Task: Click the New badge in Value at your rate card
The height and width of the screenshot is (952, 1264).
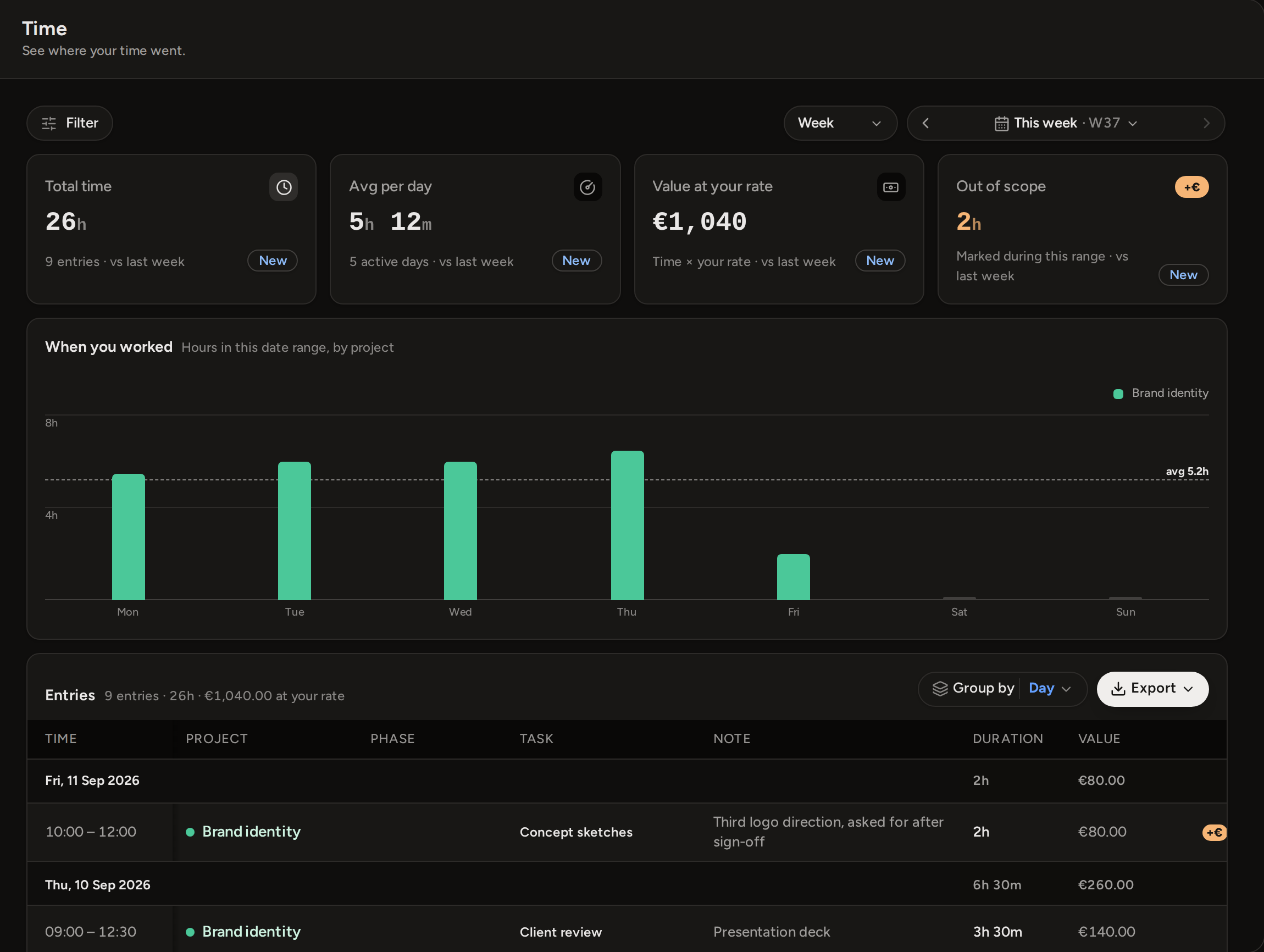Action: click(x=880, y=261)
